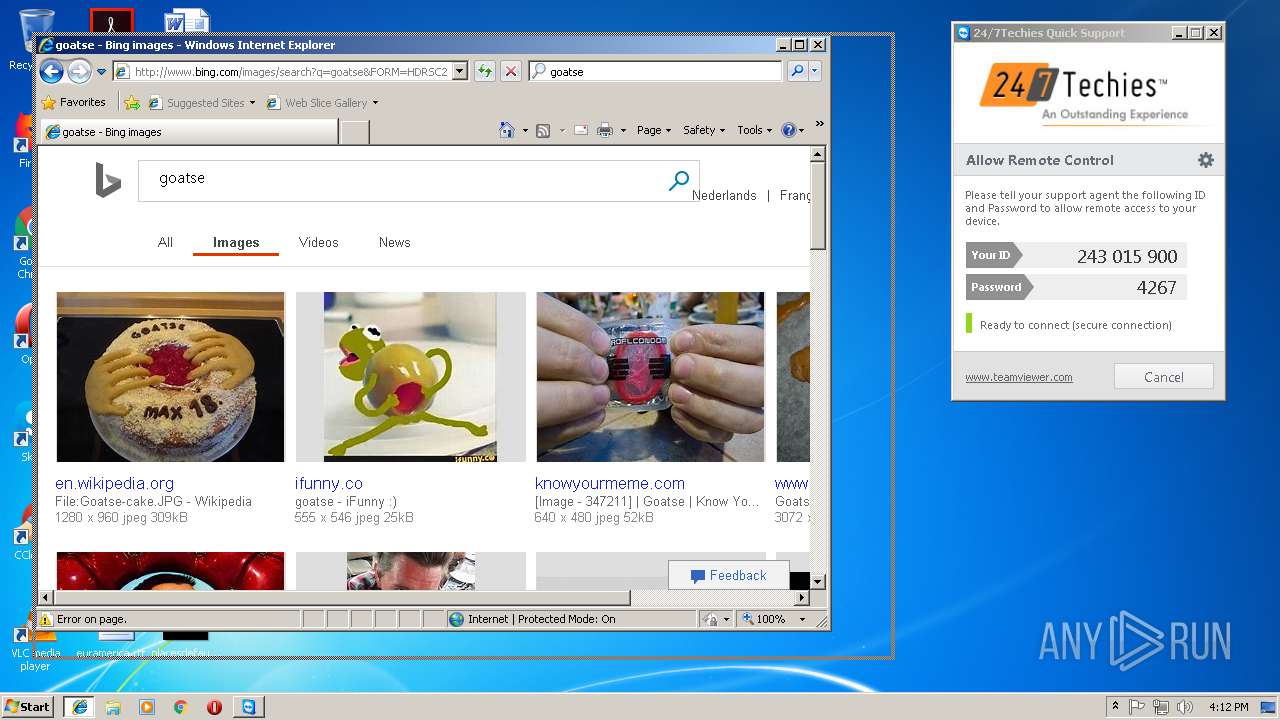Open the www.teamviewer.com link
Image resolution: width=1280 pixels, height=720 pixels.
click(1018, 377)
